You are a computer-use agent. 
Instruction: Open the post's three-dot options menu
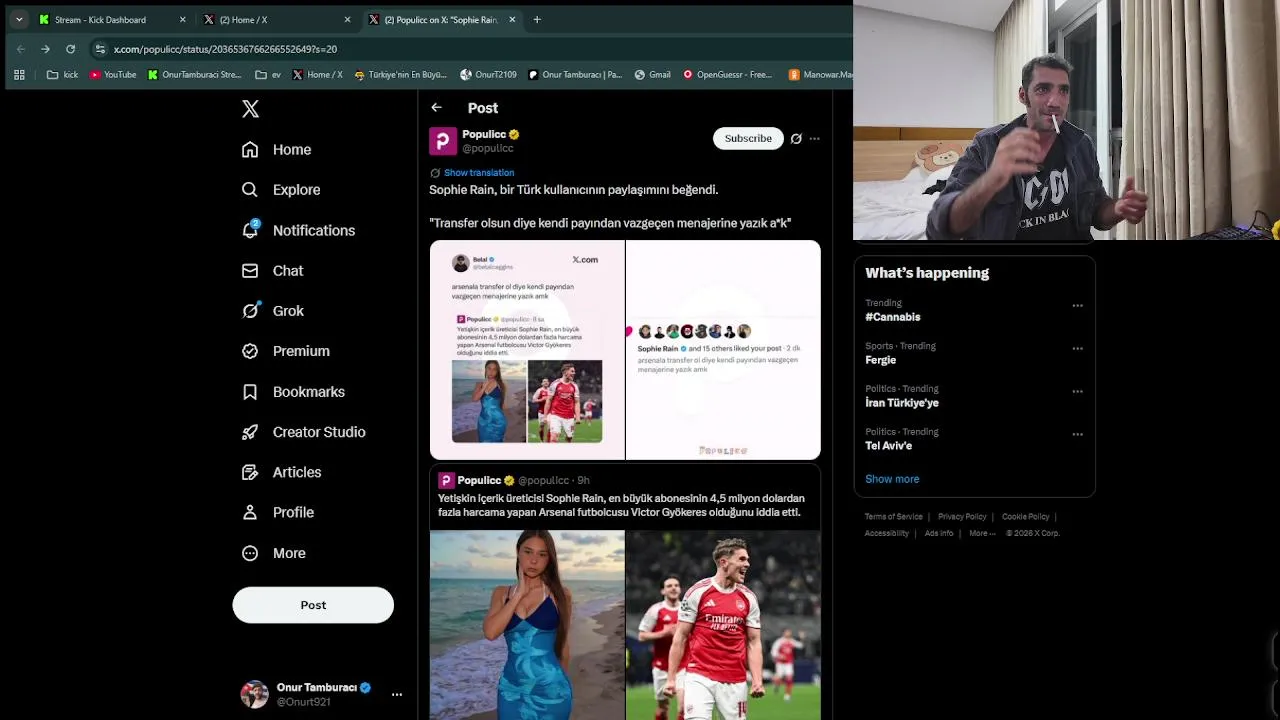pos(815,139)
